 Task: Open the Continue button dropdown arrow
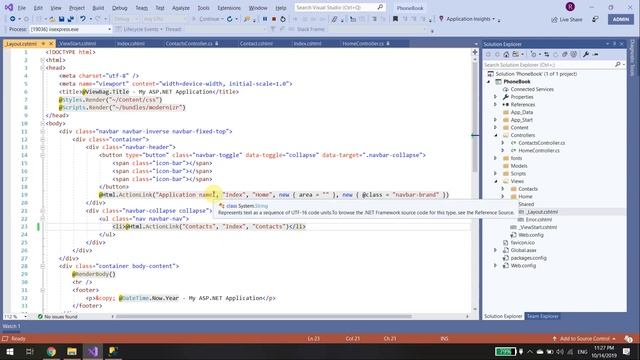222,19
